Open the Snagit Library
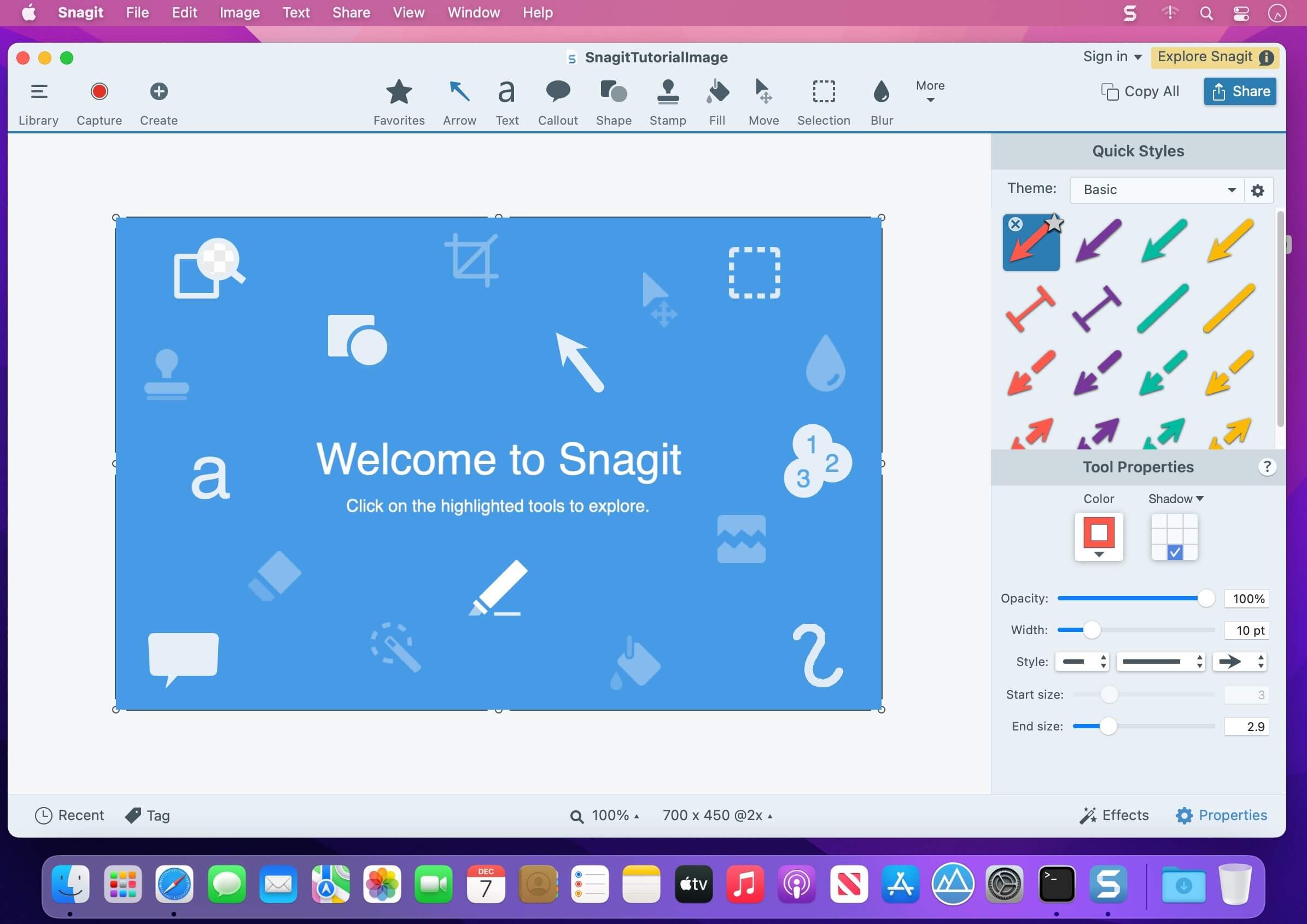 pyautogui.click(x=38, y=101)
